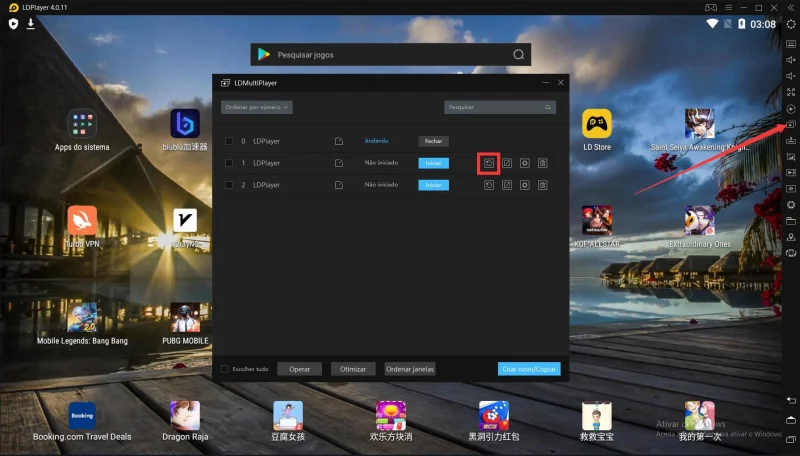Image resolution: width=800 pixels, height=456 pixels.
Task: Take a screenshot using the sidebar icon
Action: (791, 157)
